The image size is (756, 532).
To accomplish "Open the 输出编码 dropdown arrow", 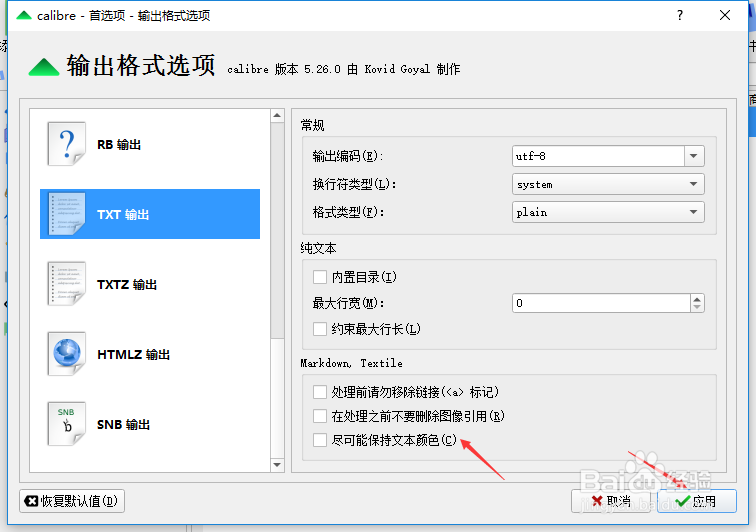I will (x=694, y=156).
